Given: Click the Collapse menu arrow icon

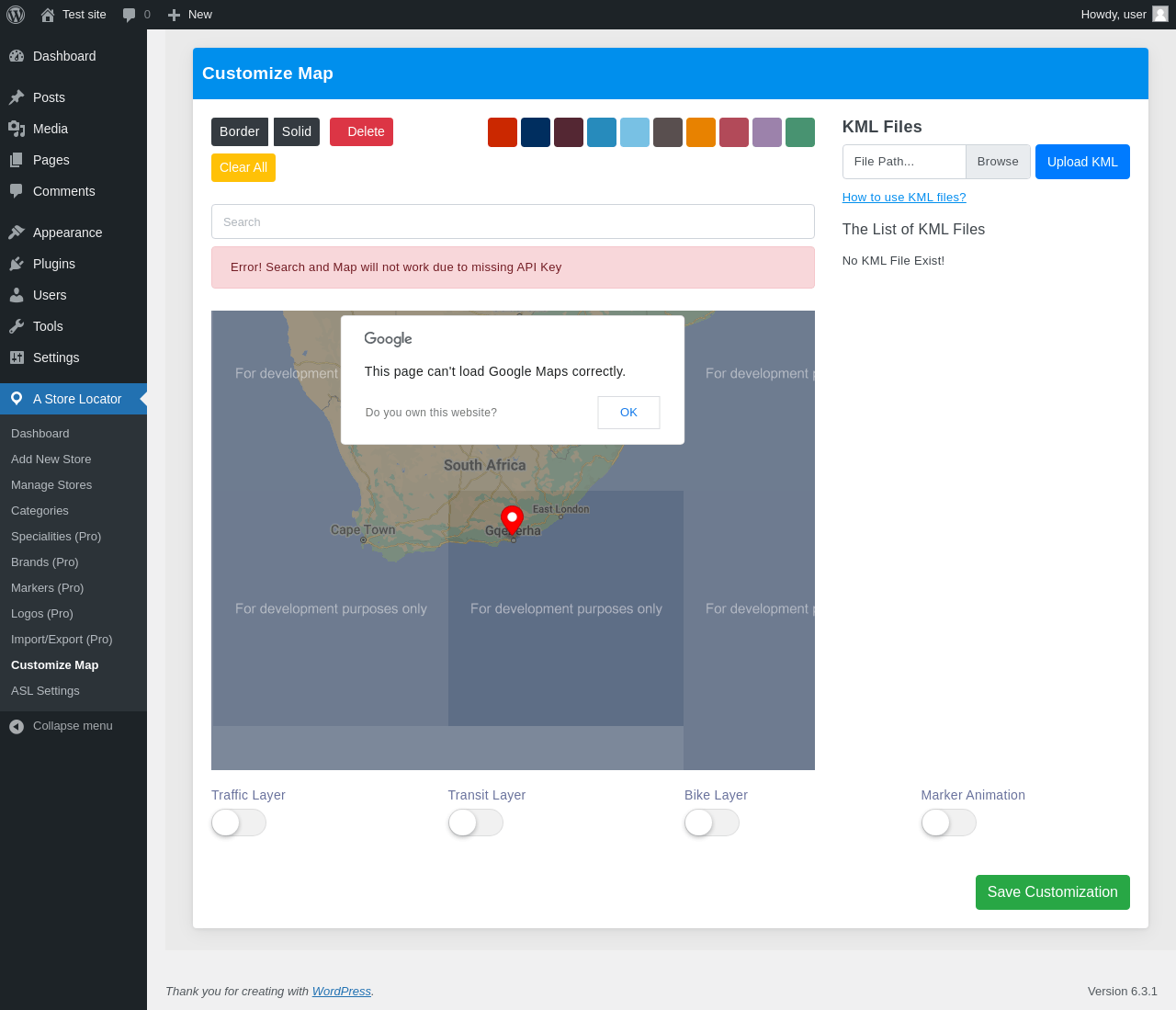Looking at the screenshot, I should click(17, 727).
